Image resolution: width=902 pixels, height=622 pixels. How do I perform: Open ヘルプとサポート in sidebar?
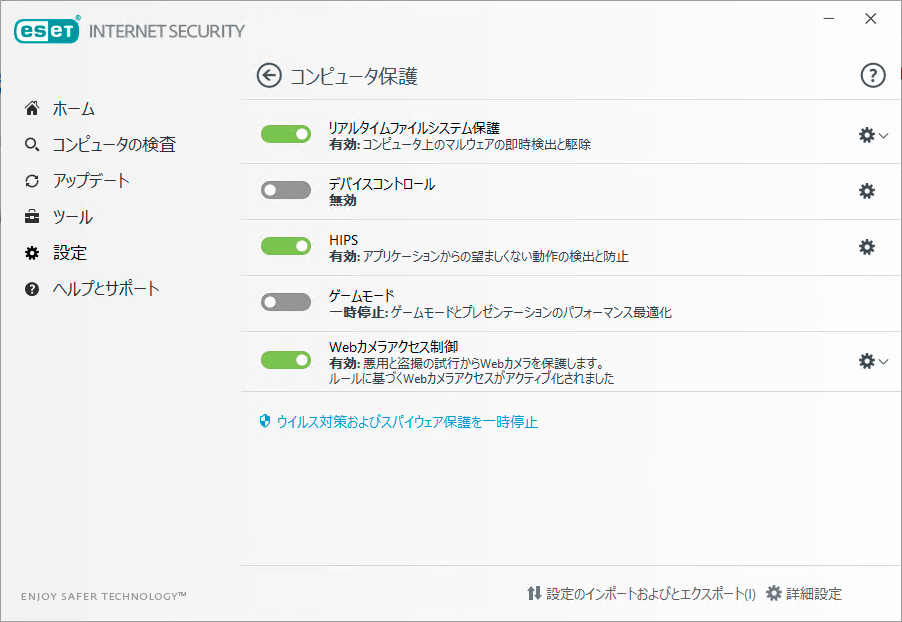click(106, 289)
